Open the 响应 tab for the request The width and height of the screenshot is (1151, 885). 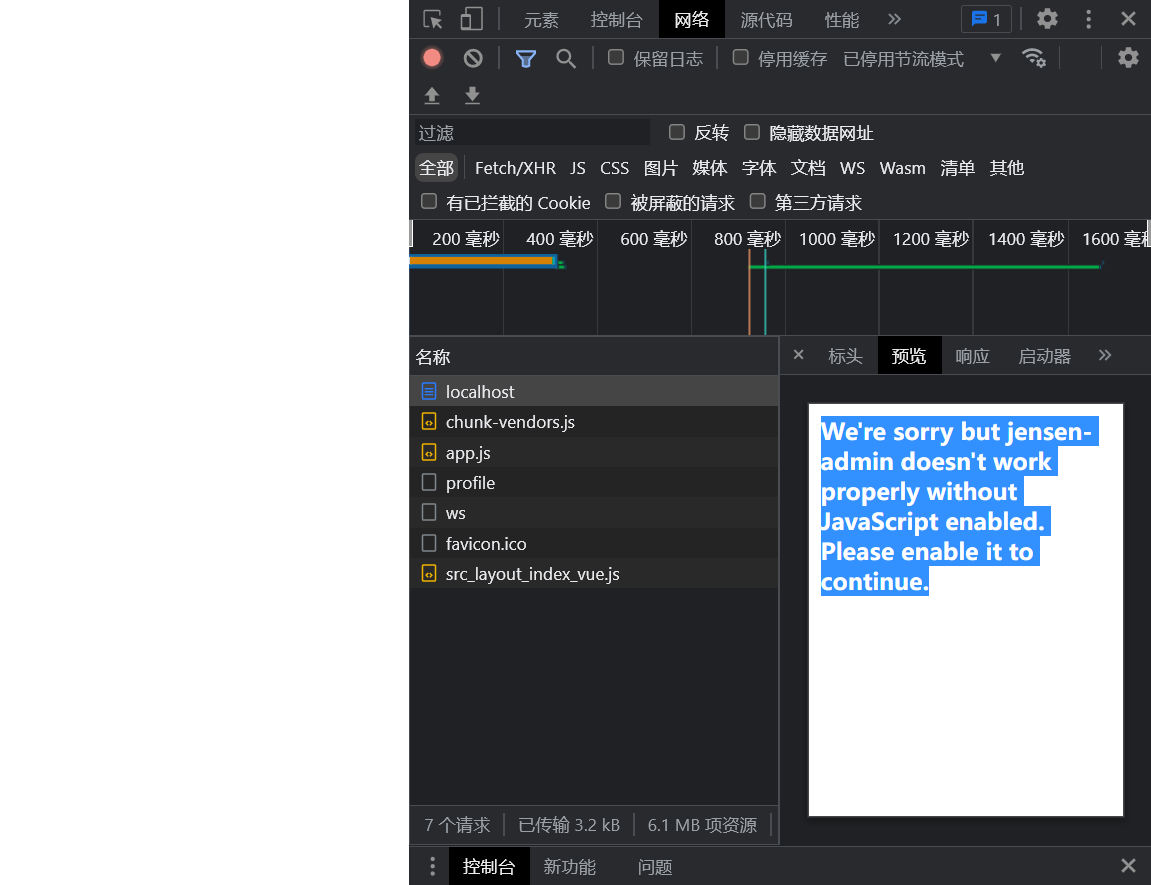972,355
